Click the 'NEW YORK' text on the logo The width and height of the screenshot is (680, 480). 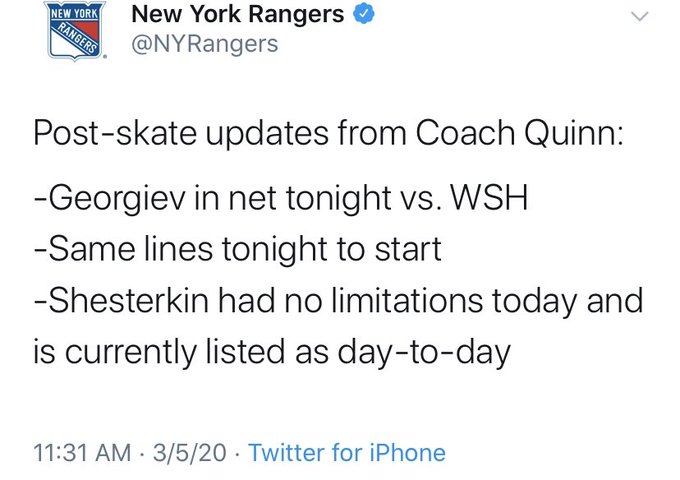click(x=73, y=14)
